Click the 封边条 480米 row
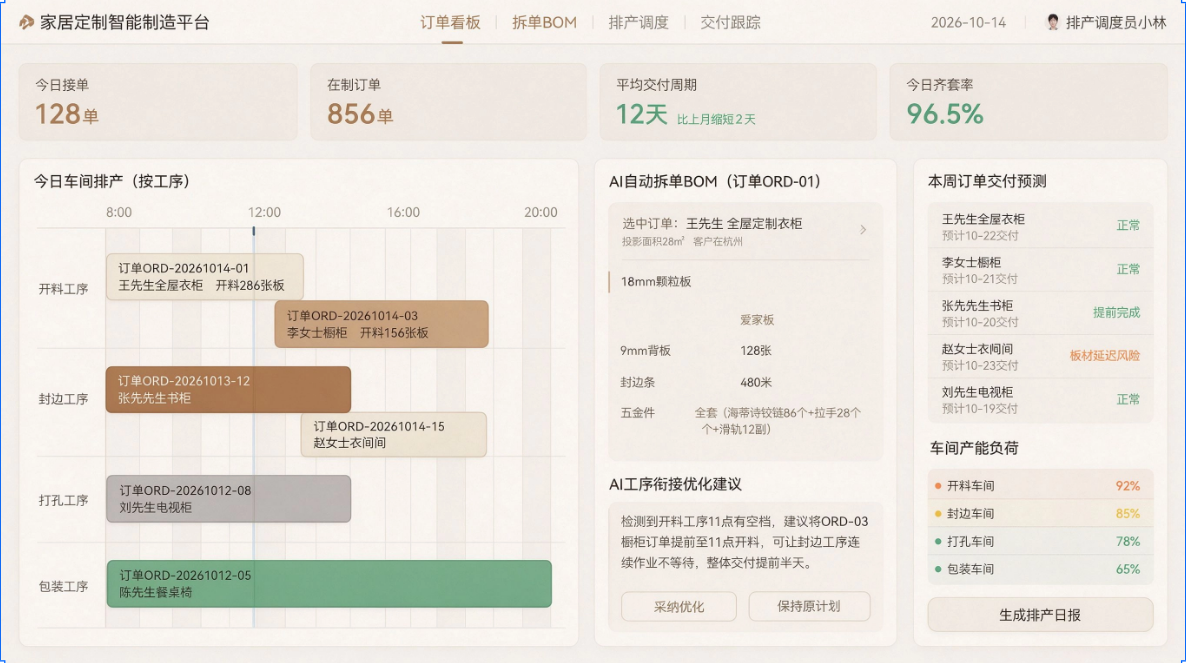 pos(744,383)
